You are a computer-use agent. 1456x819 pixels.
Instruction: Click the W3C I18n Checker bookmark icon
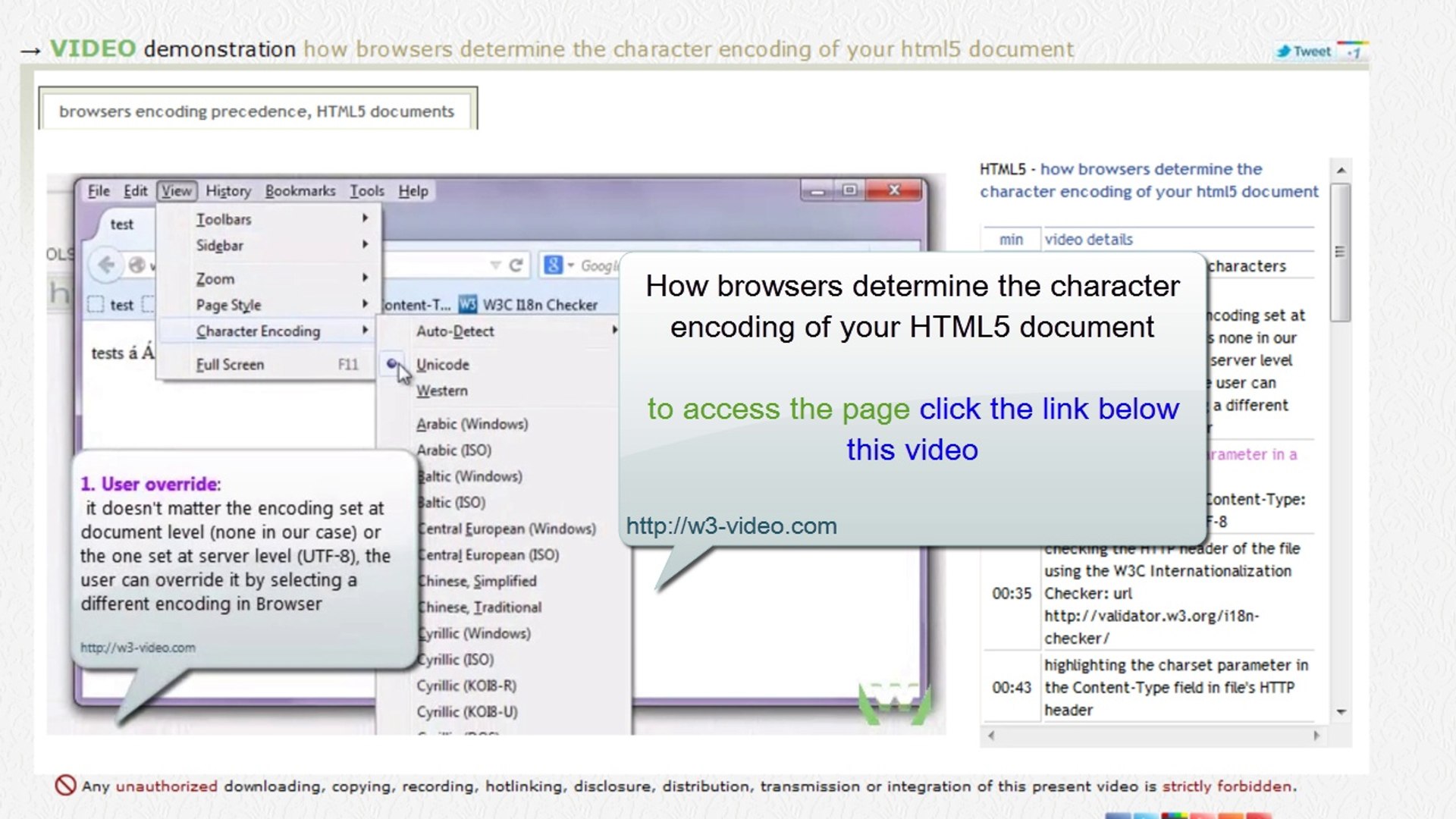tap(468, 305)
